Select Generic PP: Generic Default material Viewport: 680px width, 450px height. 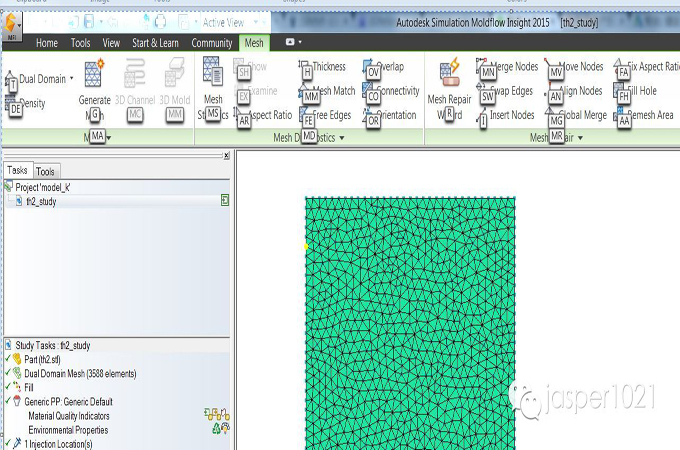pyautogui.click(x=69, y=402)
